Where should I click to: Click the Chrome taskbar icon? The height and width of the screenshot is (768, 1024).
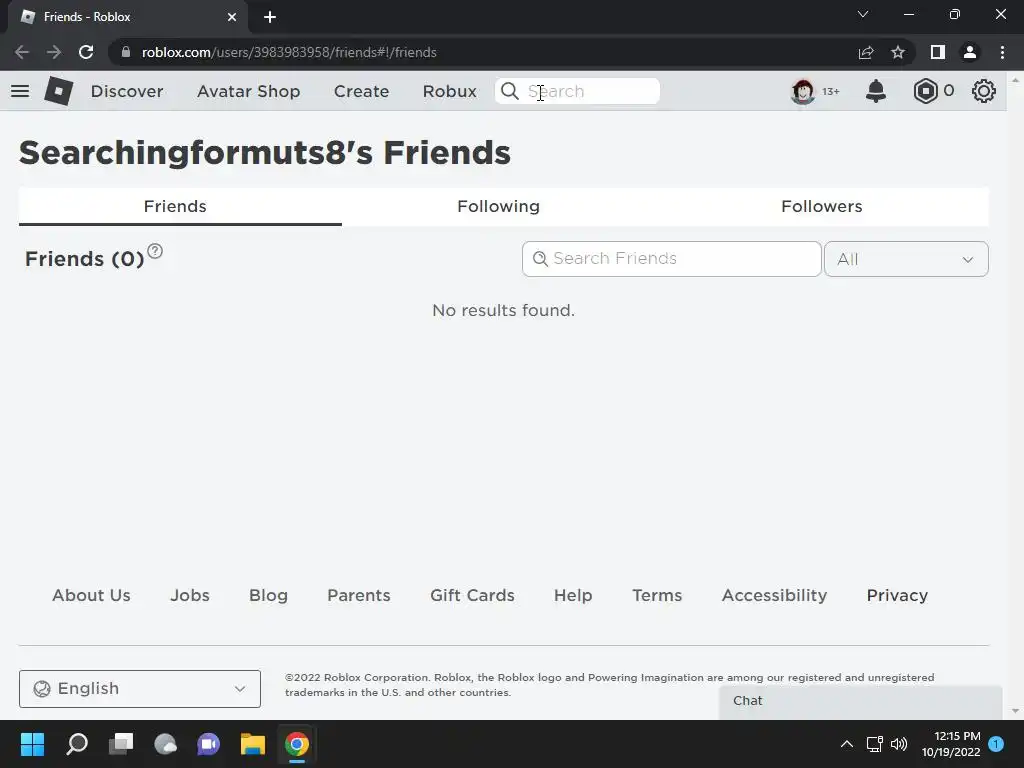(x=296, y=744)
